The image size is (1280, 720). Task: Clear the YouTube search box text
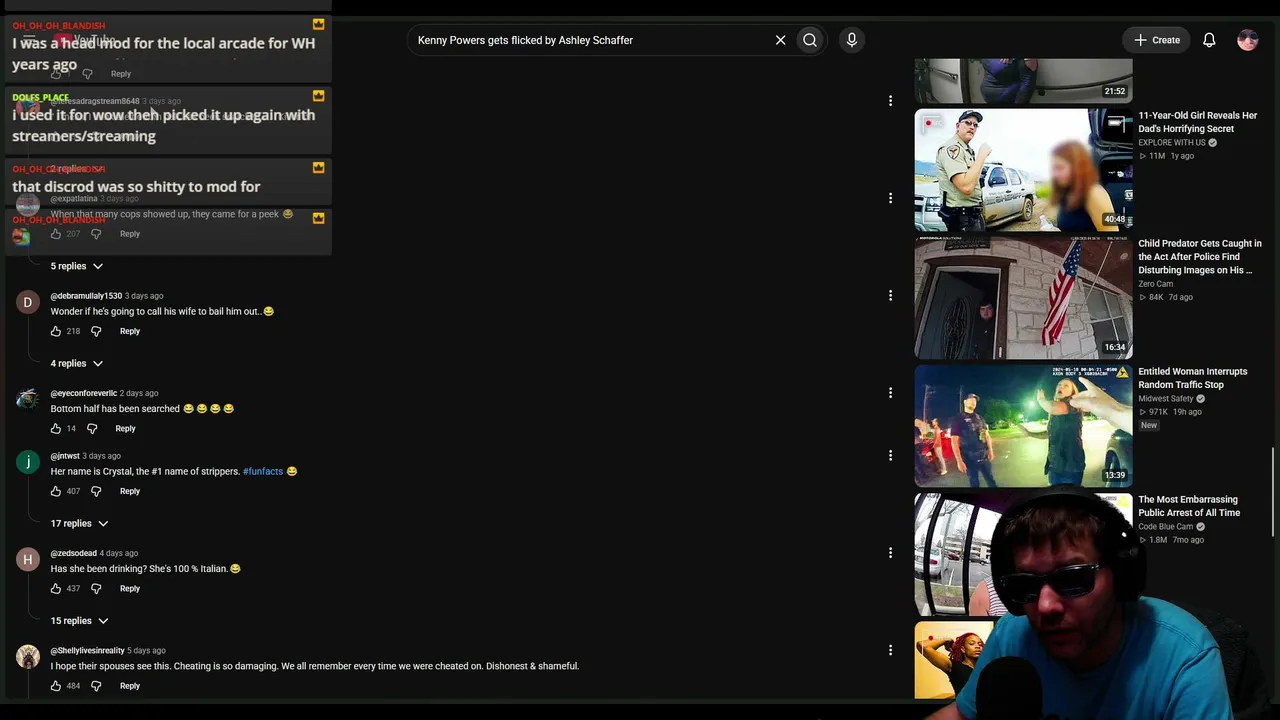(x=780, y=40)
